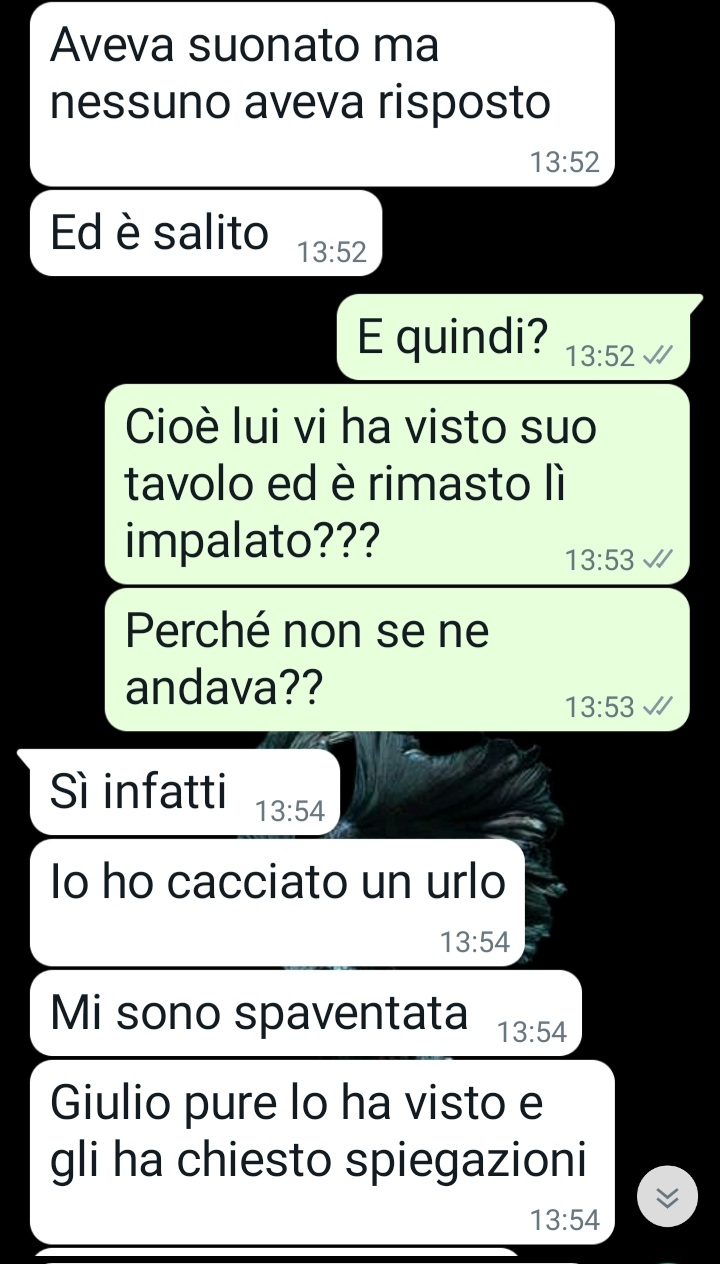Select the 'Io ho cacciato un urlo' message

pos(277,903)
